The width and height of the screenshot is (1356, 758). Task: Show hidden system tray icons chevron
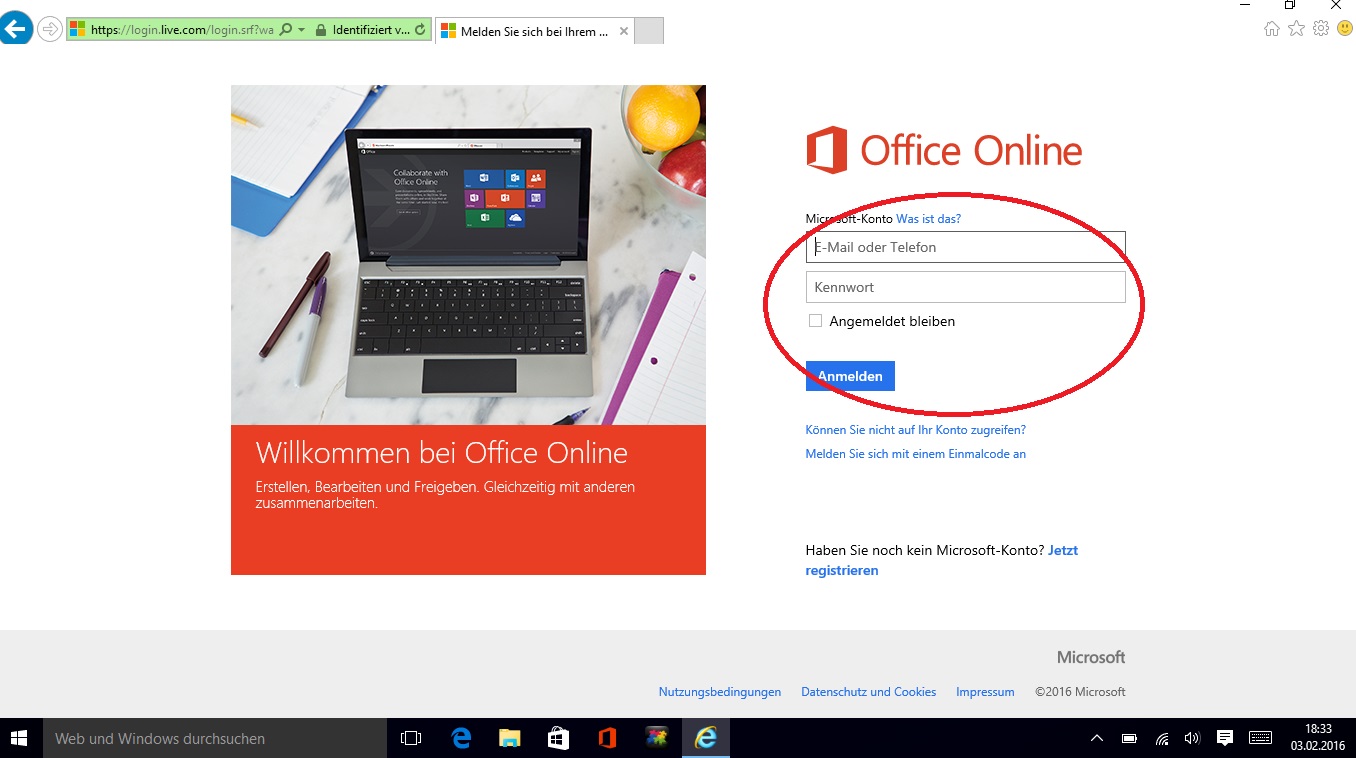coord(1097,738)
